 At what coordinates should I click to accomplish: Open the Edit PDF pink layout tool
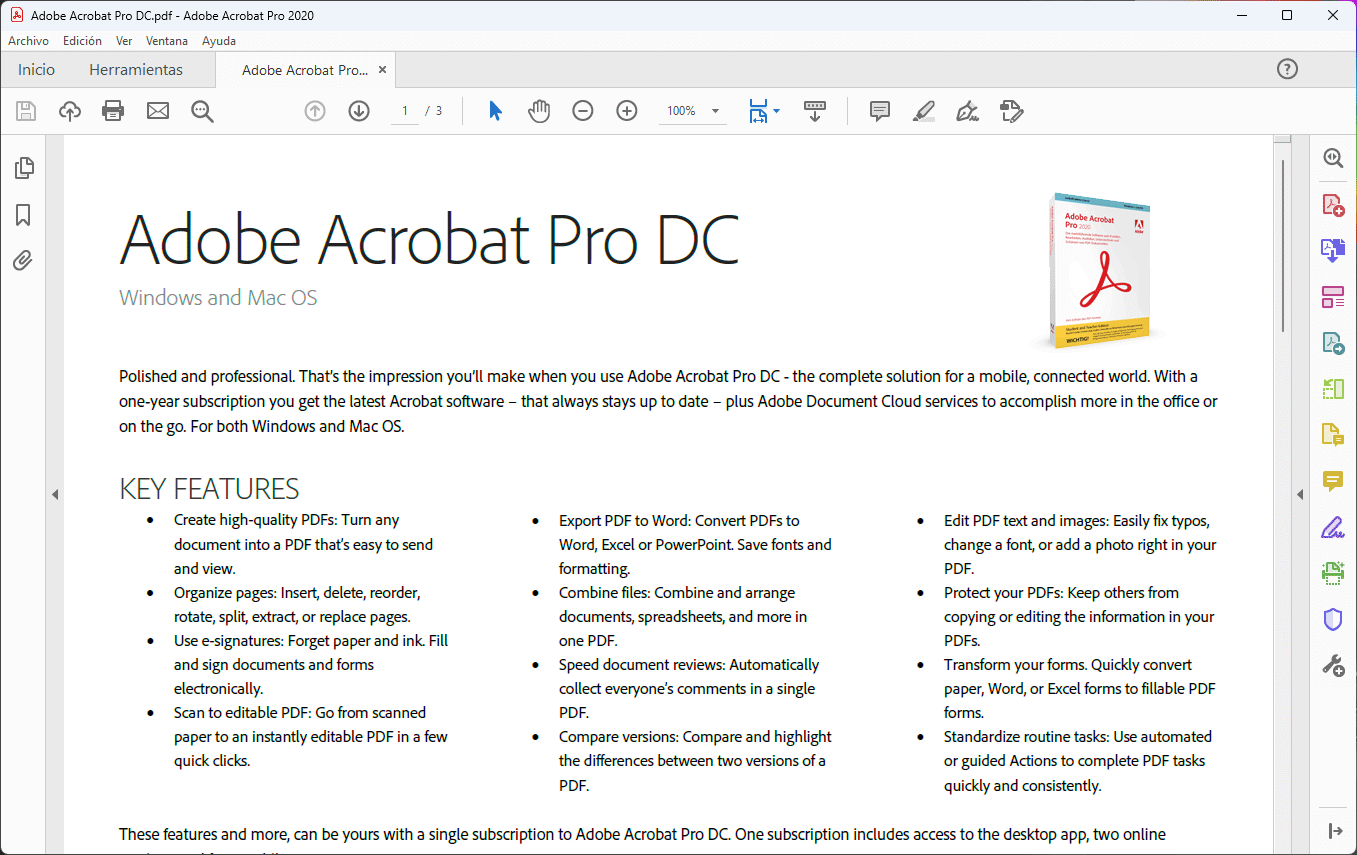(1333, 297)
